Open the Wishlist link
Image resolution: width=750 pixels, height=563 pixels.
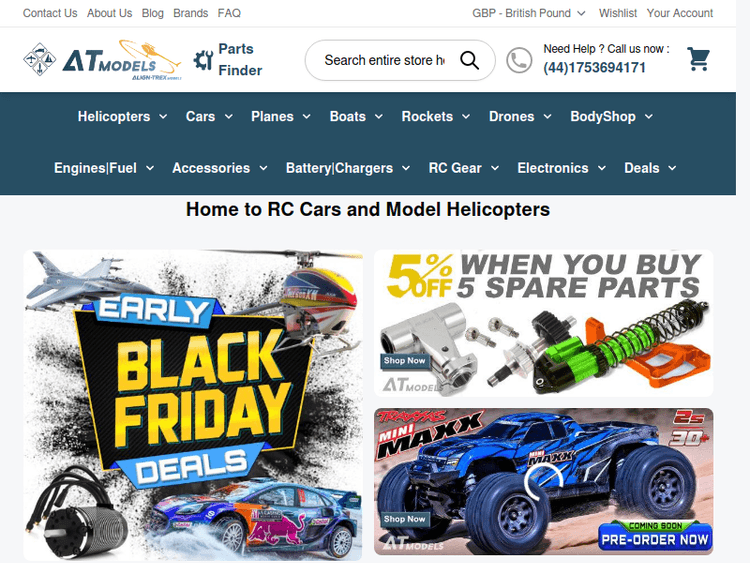(x=618, y=13)
